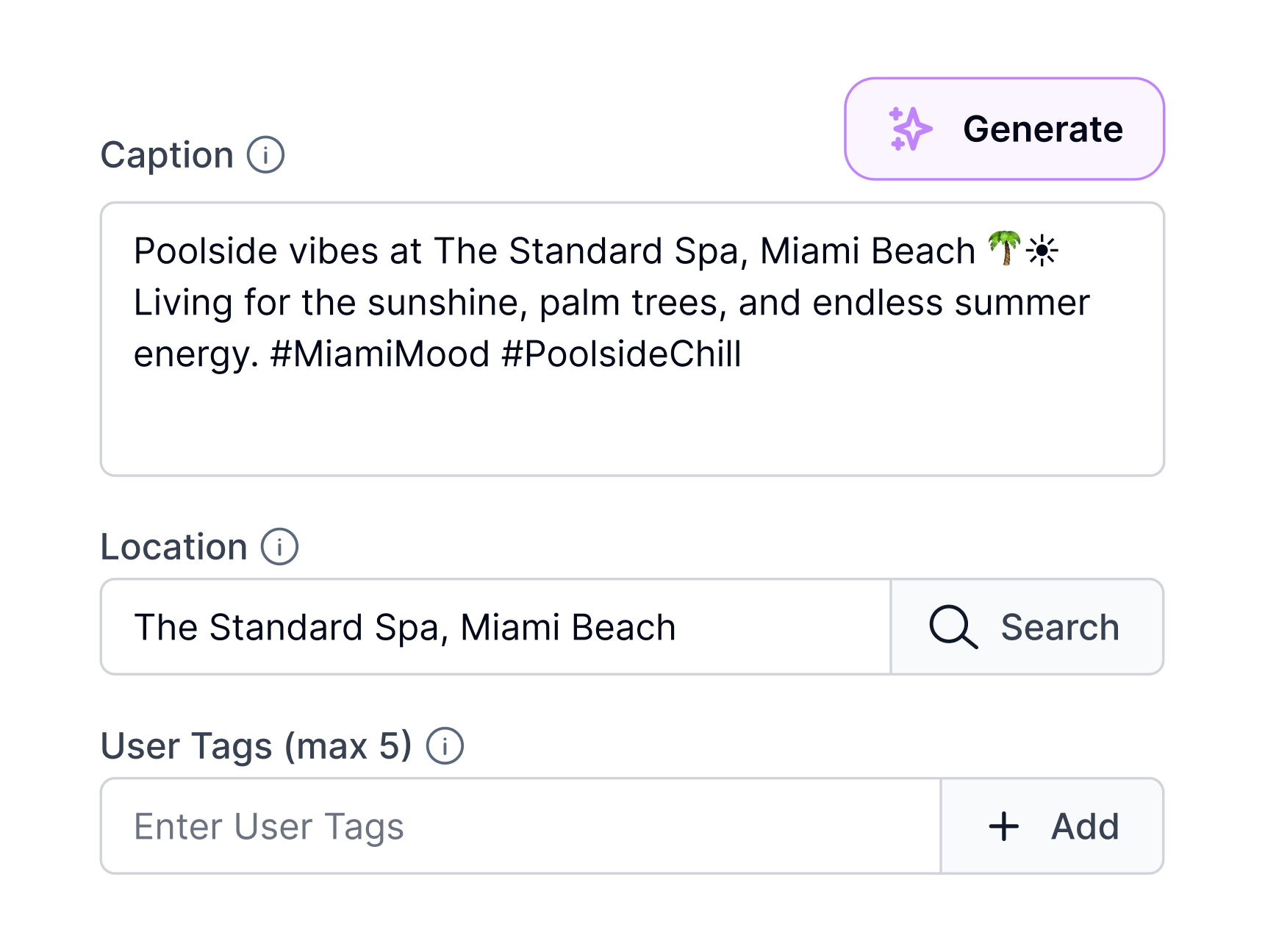Click the plus icon on the Add button
Image resolution: width=1265 pixels, height=952 pixels.
pyautogui.click(x=1004, y=826)
